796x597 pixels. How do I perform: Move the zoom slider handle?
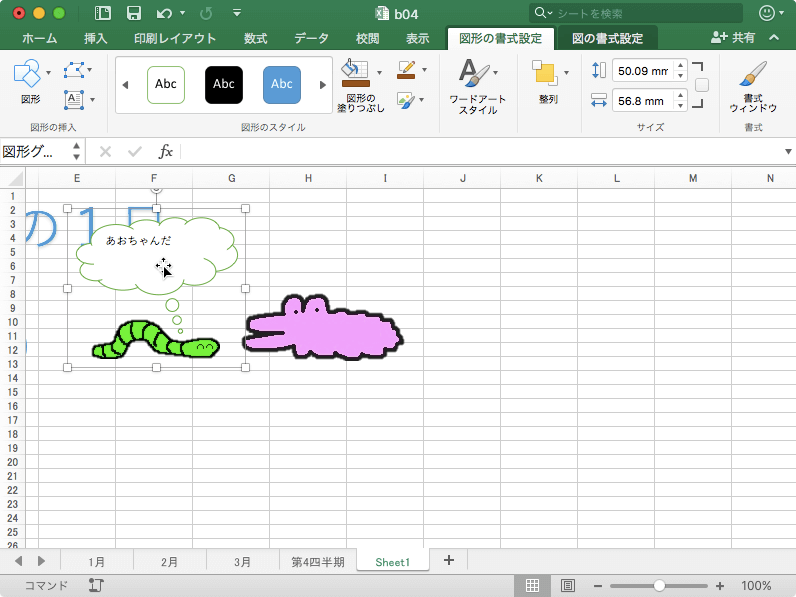[659, 586]
